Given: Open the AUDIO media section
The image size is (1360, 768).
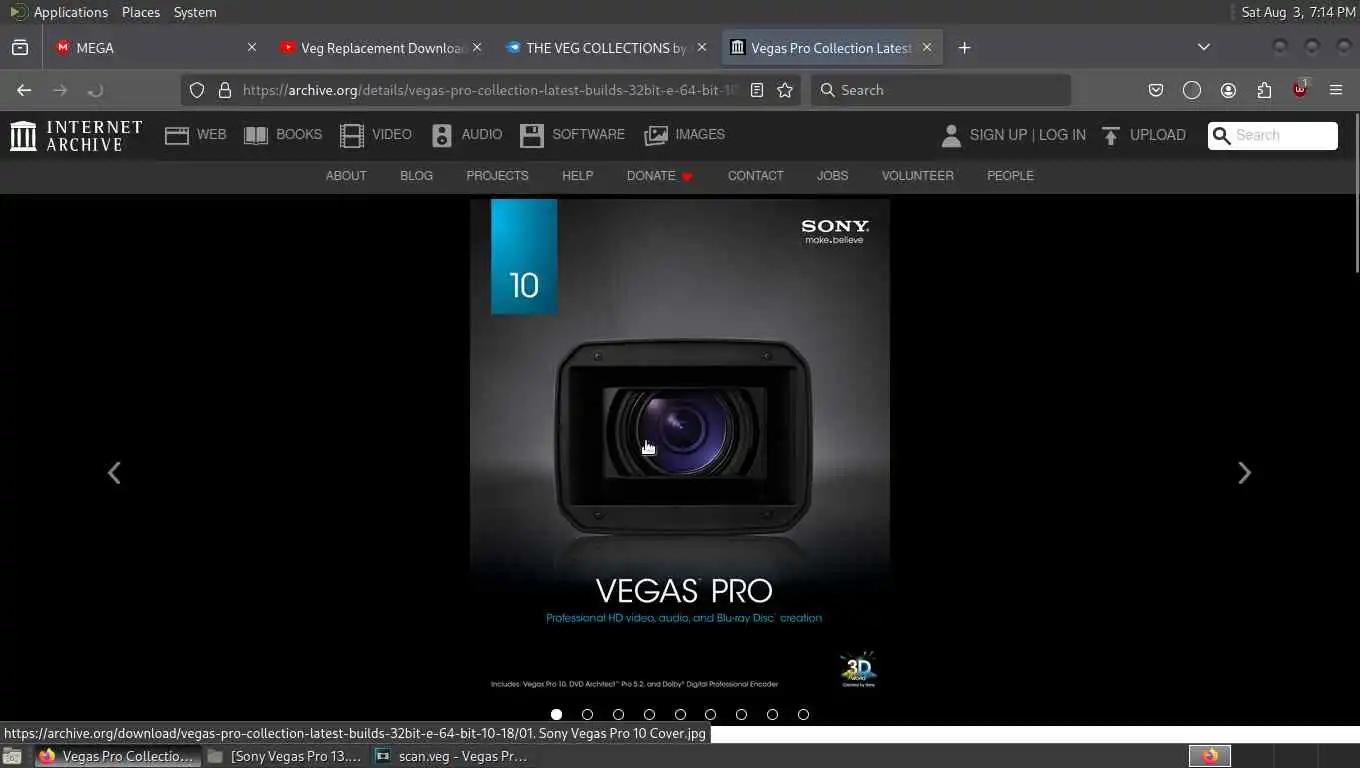Looking at the screenshot, I should pyautogui.click(x=467, y=135).
